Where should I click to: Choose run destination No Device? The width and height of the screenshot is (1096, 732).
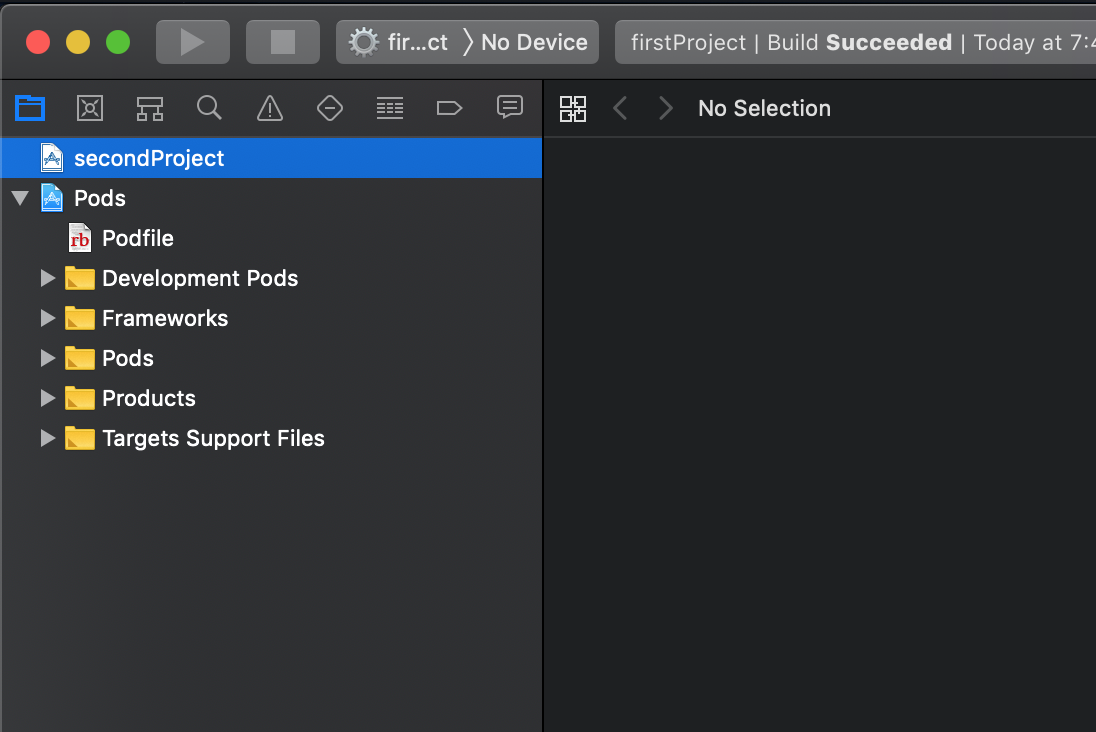pyautogui.click(x=534, y=42)
